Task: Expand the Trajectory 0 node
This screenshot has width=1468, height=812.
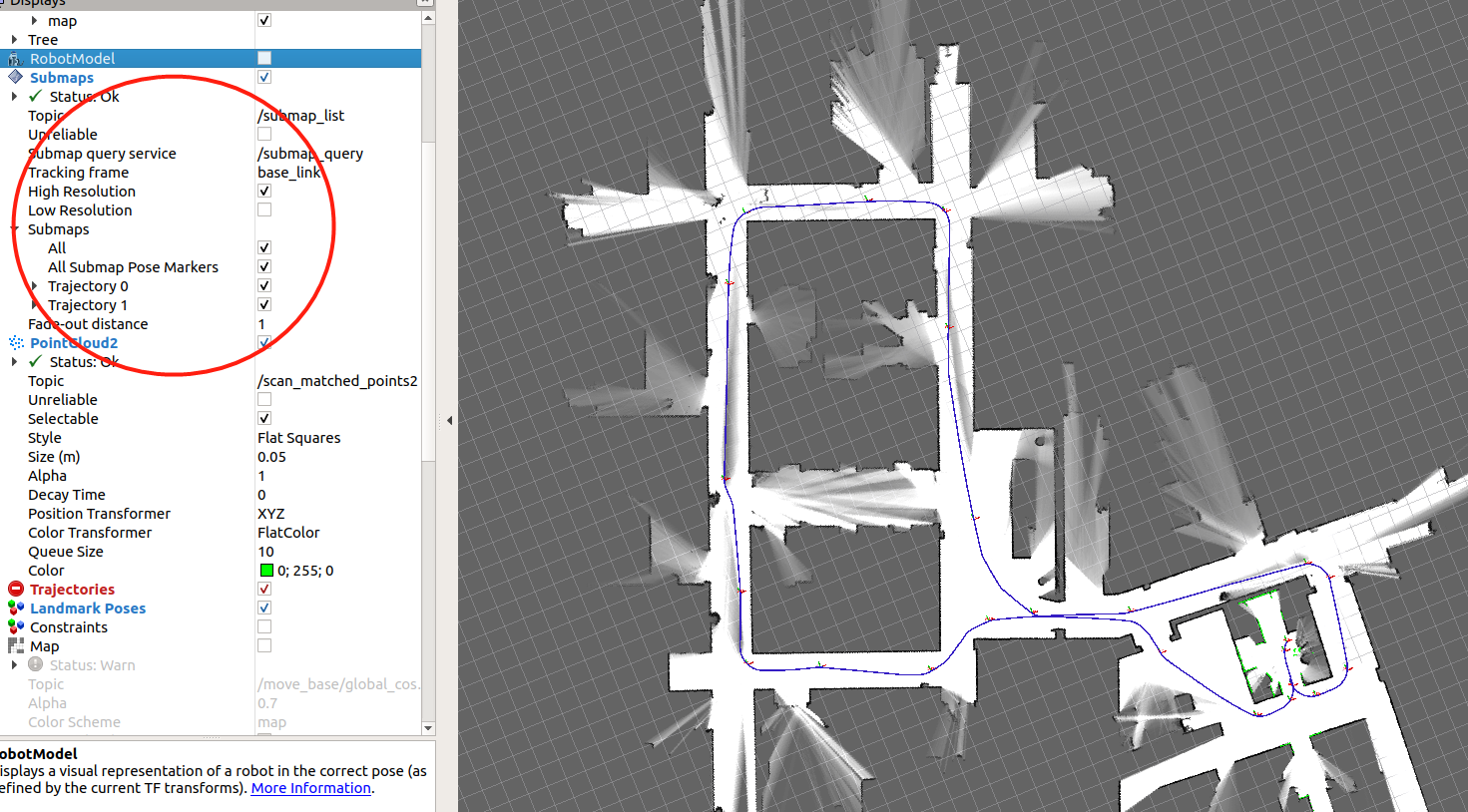Action: 33,285
